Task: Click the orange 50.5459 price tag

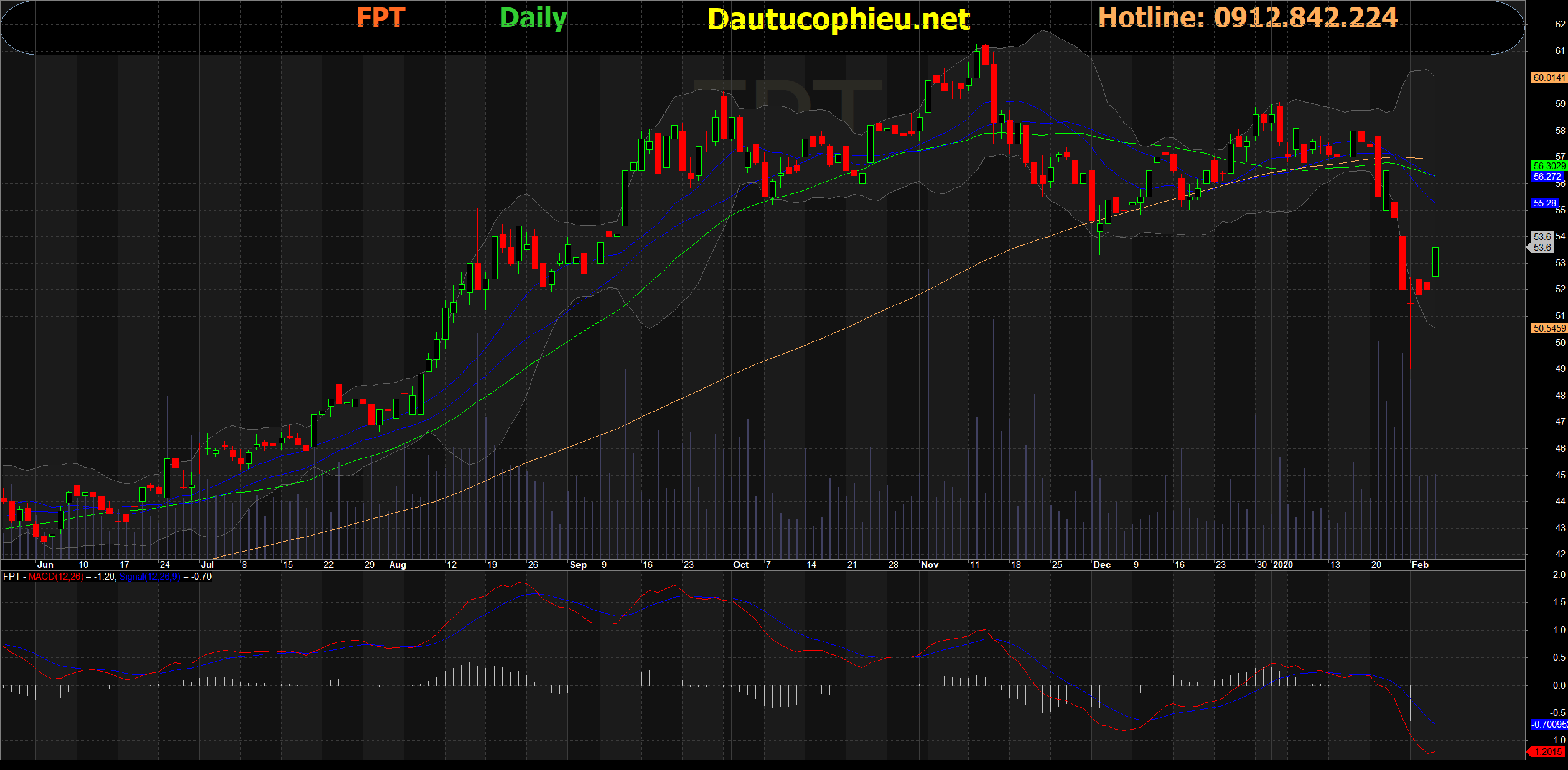Action: (1548, 328)
